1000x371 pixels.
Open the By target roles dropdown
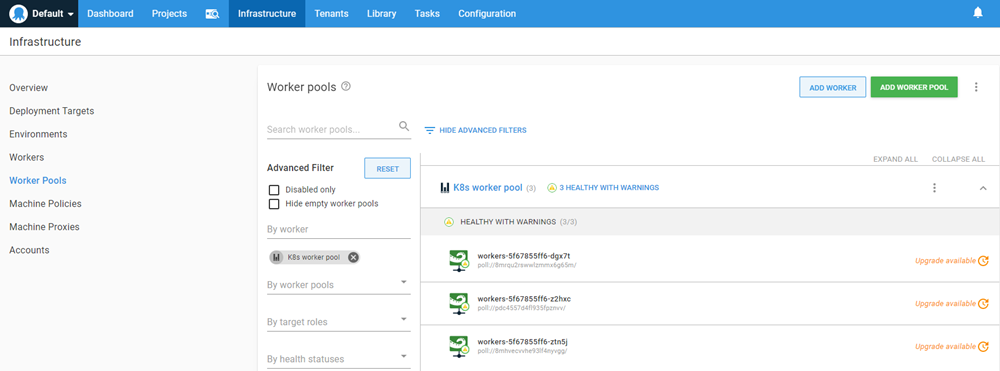click(339, 321)
